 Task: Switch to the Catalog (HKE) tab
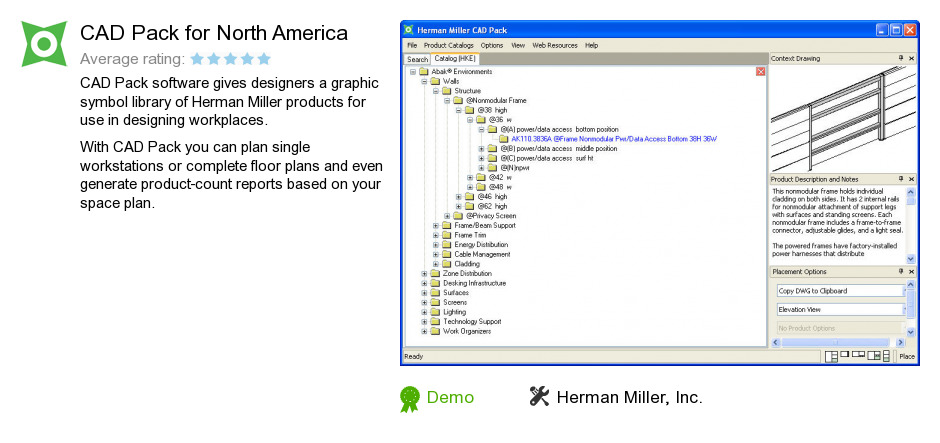pyautogui.click(x=454, y=59)
